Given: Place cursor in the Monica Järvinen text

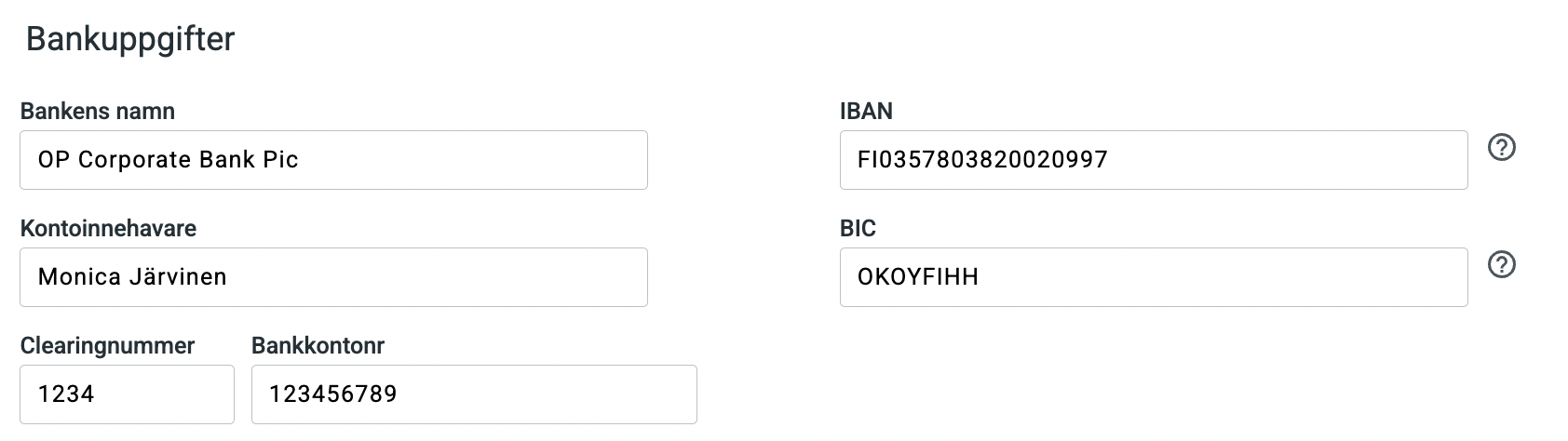Looking at the screenshot, I should tap(132, 276).
